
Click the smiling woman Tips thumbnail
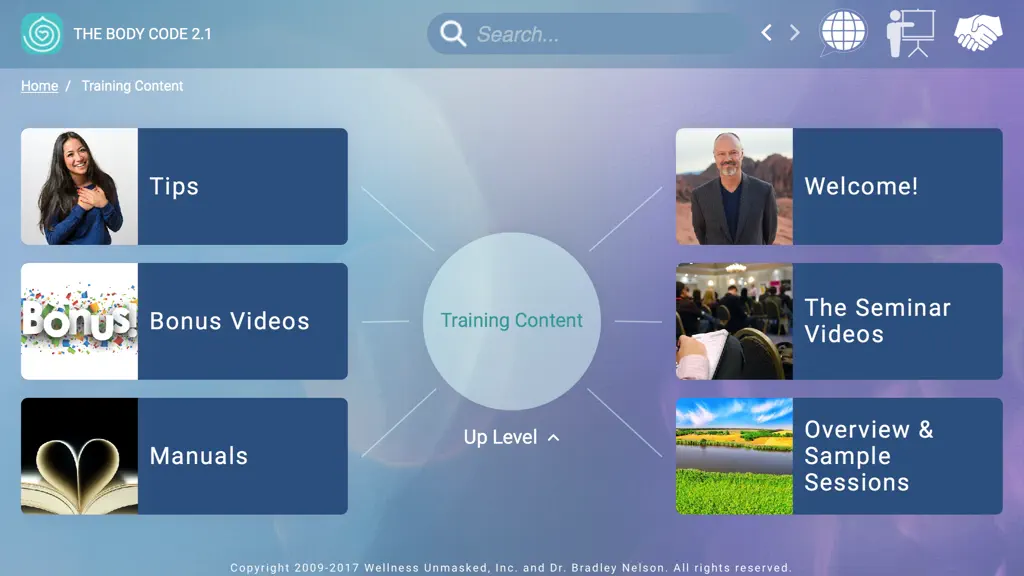click(80, 186)
